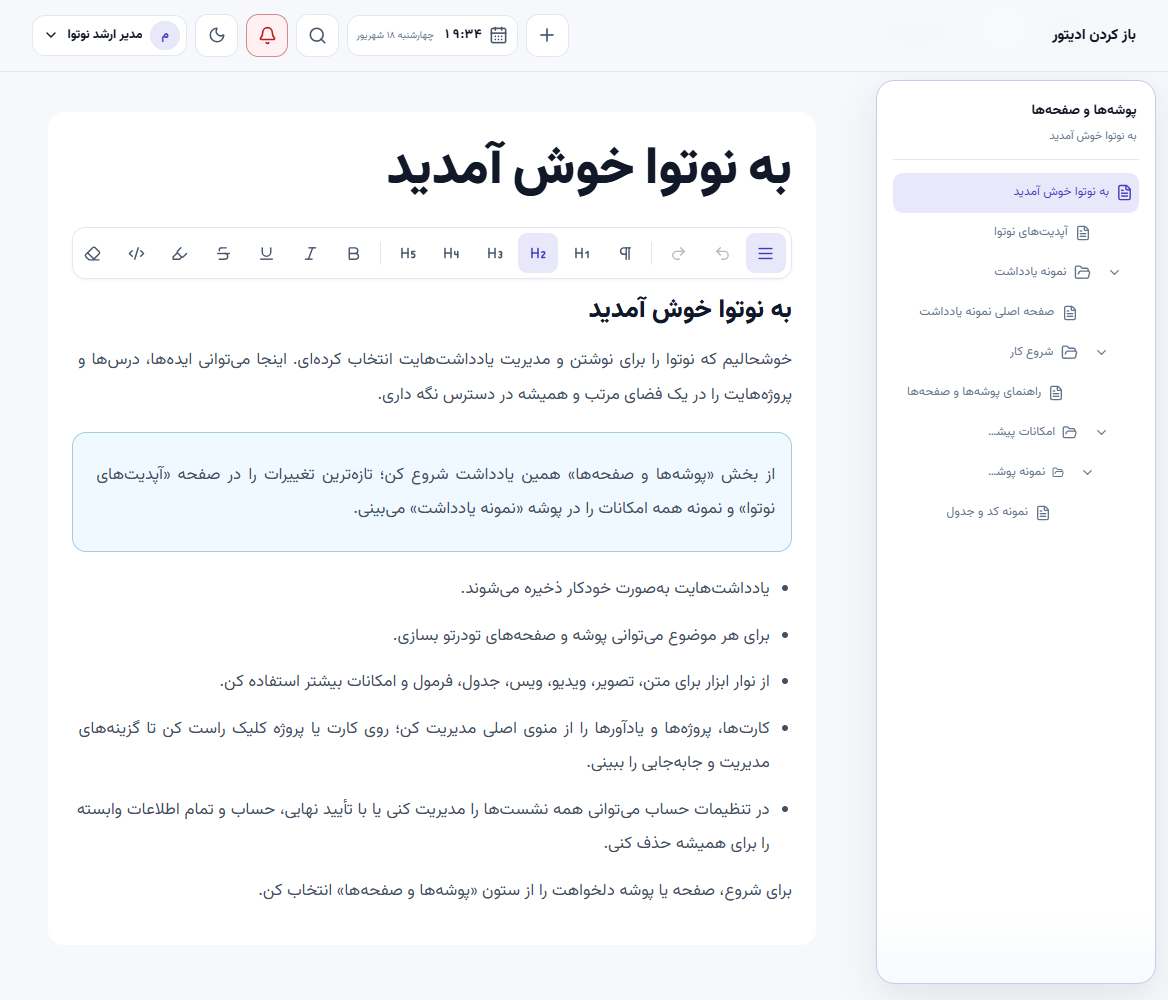Toggle the toolbar hamburger menu button
Image resolution: width=1168 pixels, height=1000 pixels.
point(766,253)
